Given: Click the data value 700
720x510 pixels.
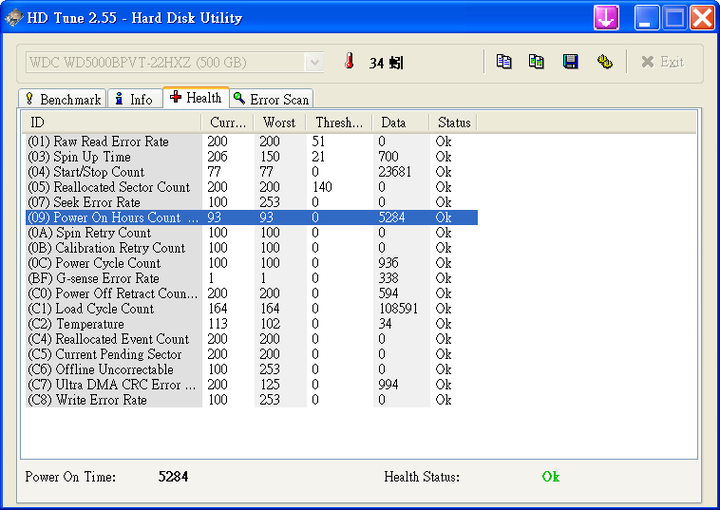Looking at the screenshot, I should click(x=388, y=157).
